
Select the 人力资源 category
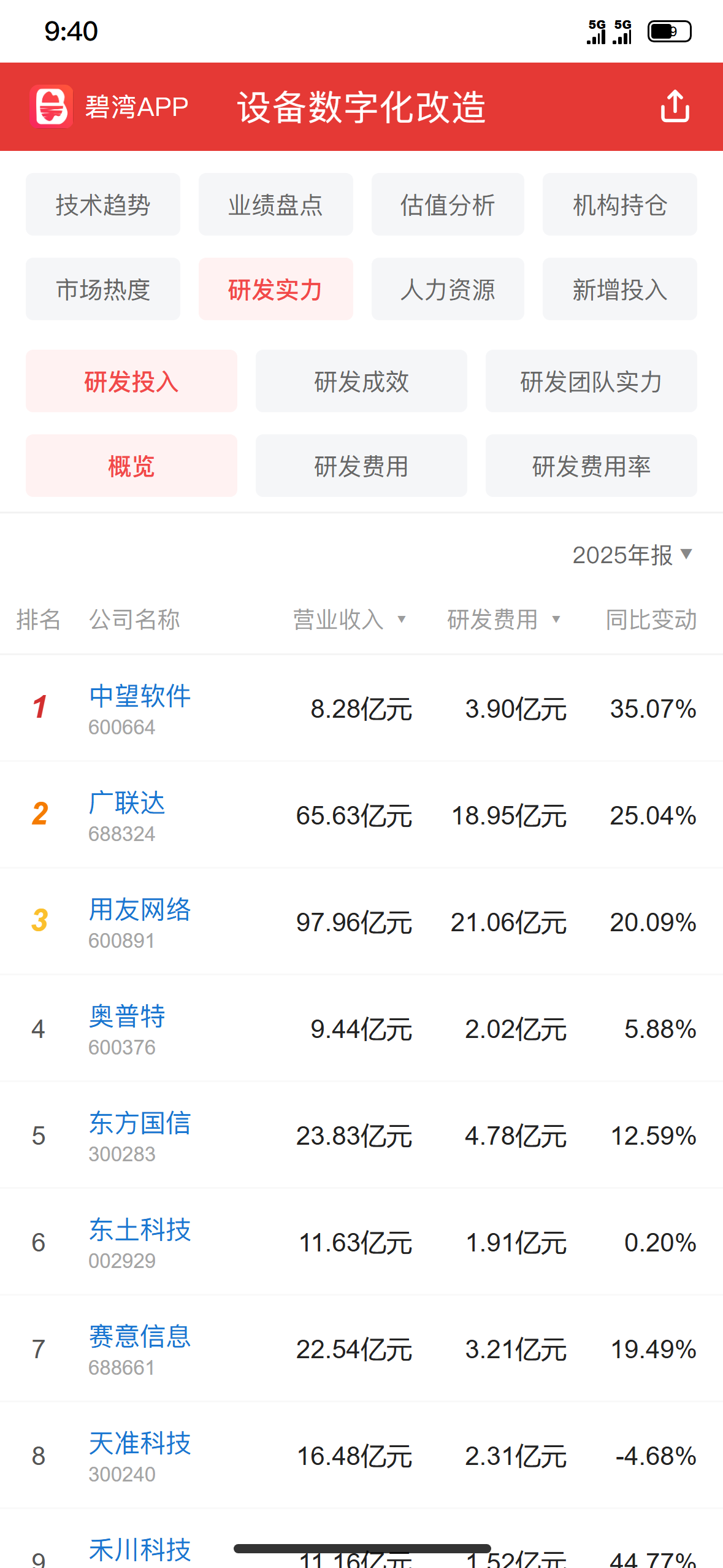pos(448,289)
